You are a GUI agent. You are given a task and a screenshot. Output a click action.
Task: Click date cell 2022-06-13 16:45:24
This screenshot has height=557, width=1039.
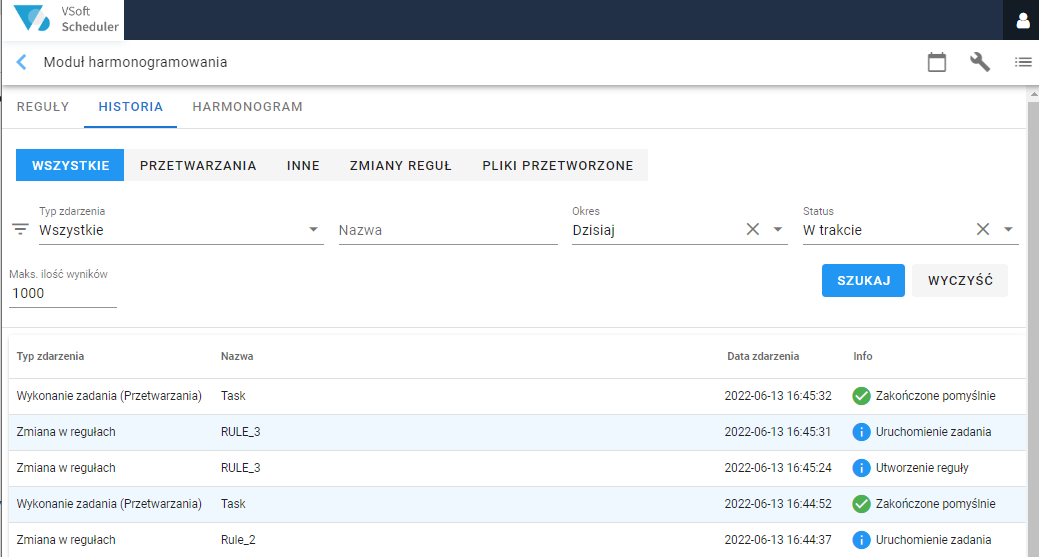[778, 468]
